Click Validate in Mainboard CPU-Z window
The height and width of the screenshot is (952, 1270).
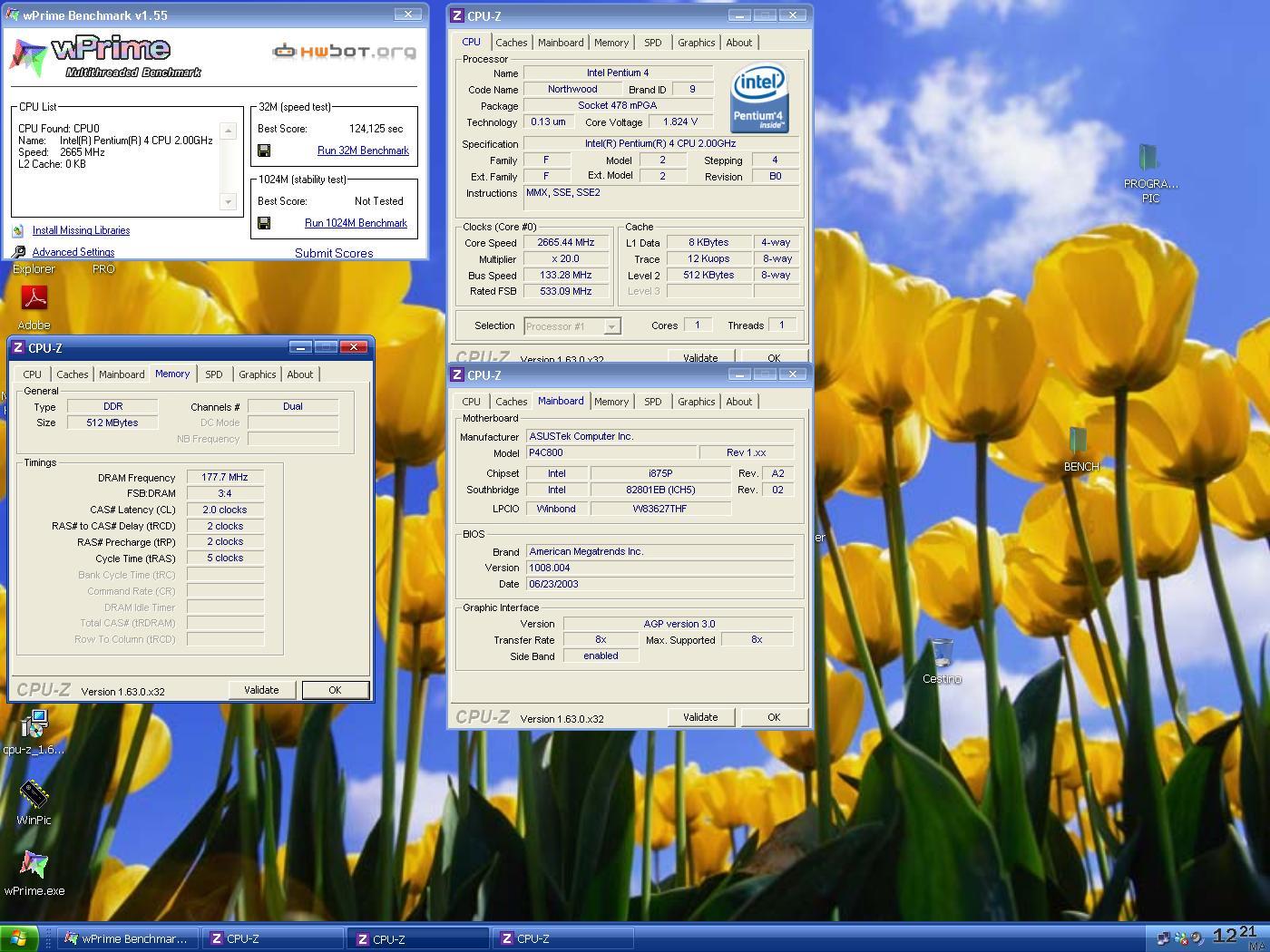700,717
